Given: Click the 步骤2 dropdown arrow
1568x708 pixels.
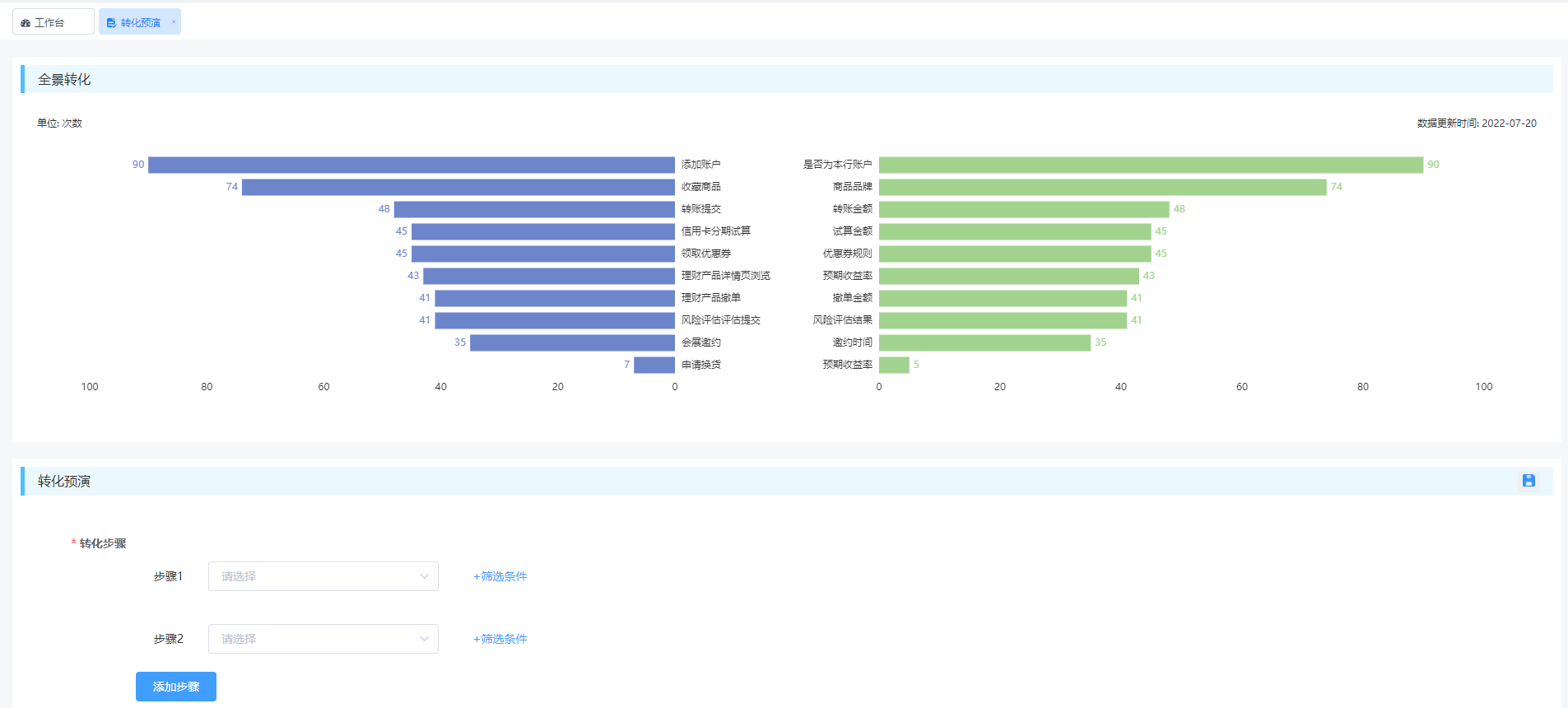Looking at the screenshot, I should [424, 639].
